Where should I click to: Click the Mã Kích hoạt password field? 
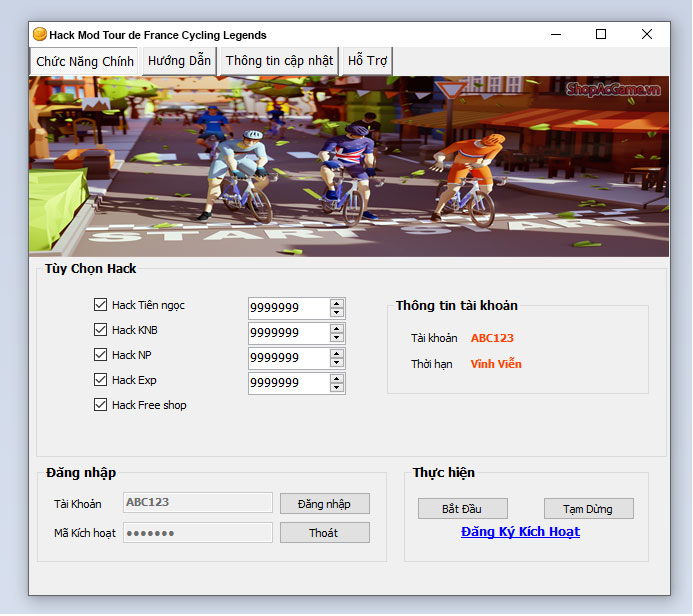click(198, 533)
